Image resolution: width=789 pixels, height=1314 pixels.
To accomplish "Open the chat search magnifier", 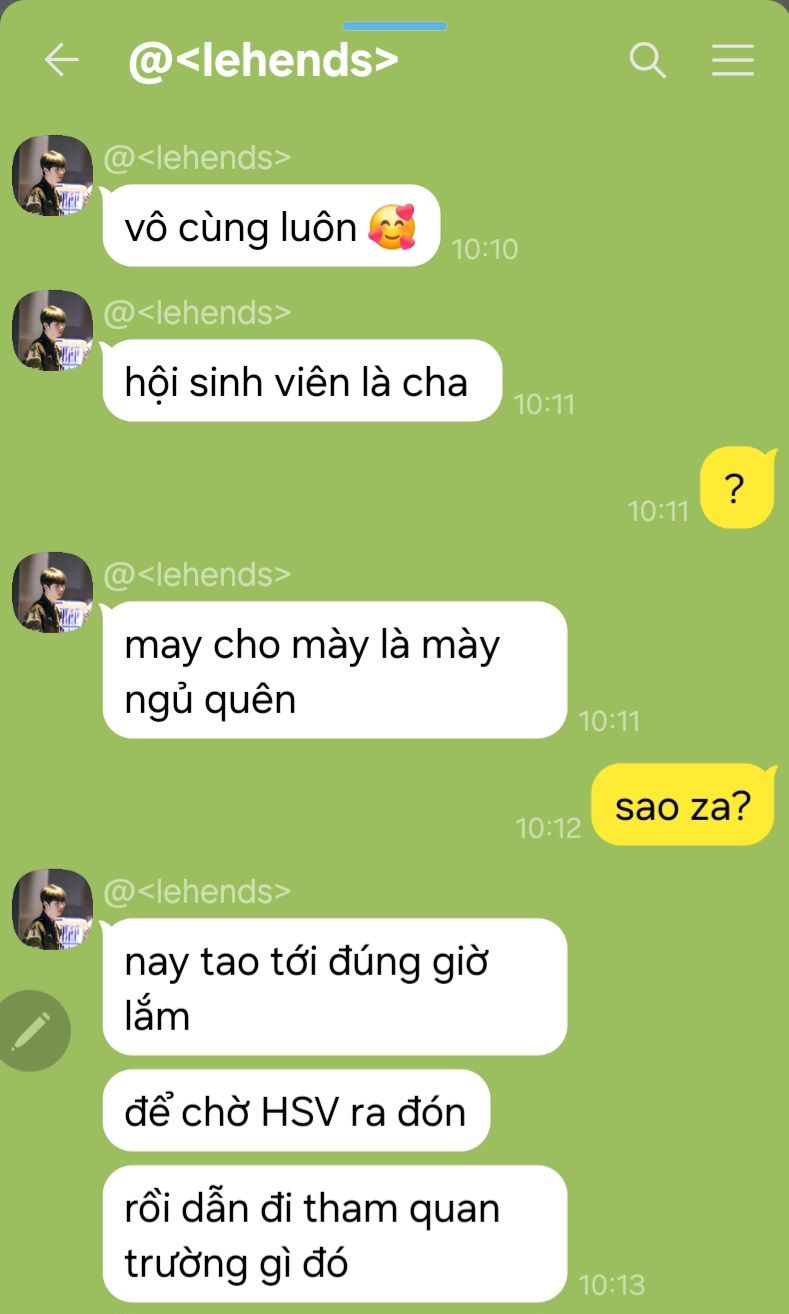I will [647, 61].
